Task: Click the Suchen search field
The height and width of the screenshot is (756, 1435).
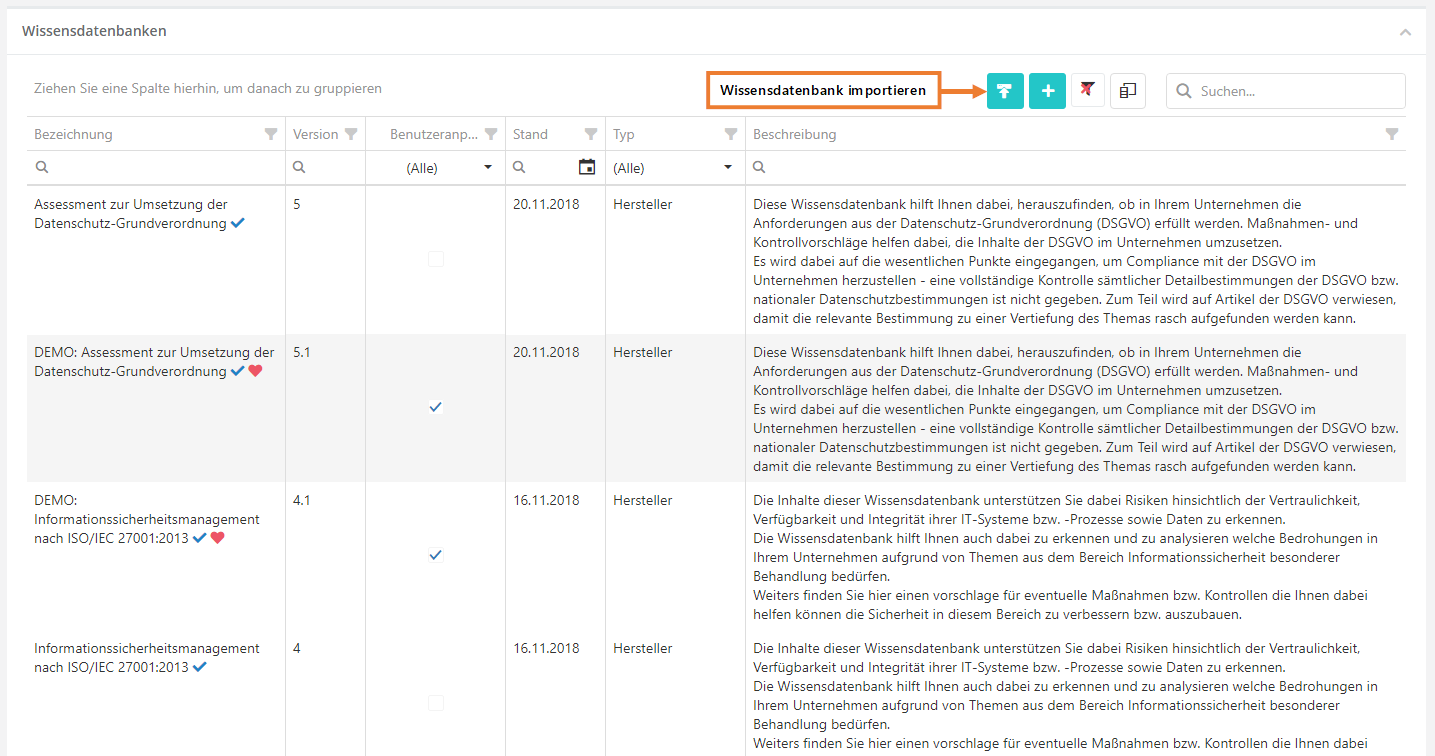Action: [1295, 91]
